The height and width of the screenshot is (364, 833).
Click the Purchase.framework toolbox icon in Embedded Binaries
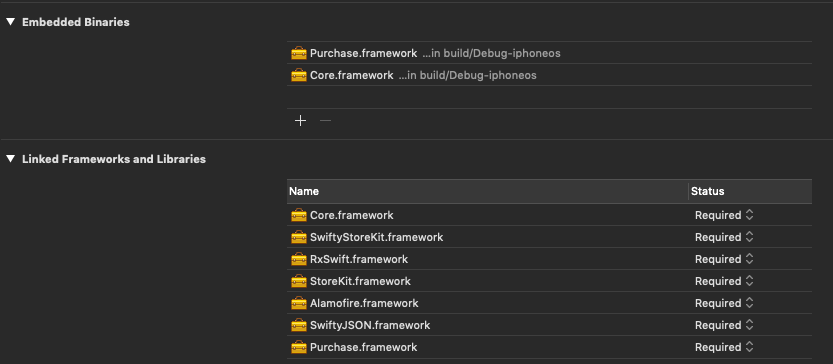[x=299, y=53]
